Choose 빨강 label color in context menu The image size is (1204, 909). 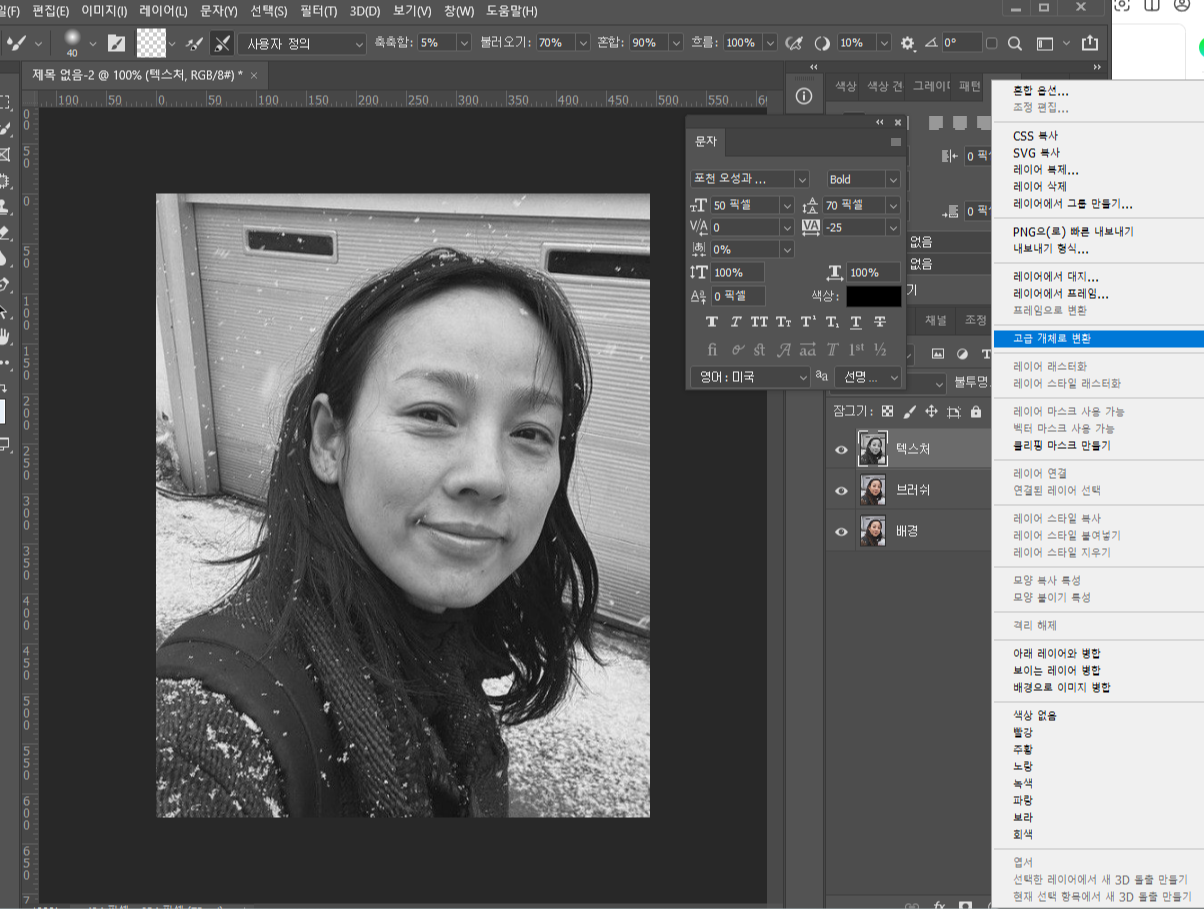(1023, 732)
